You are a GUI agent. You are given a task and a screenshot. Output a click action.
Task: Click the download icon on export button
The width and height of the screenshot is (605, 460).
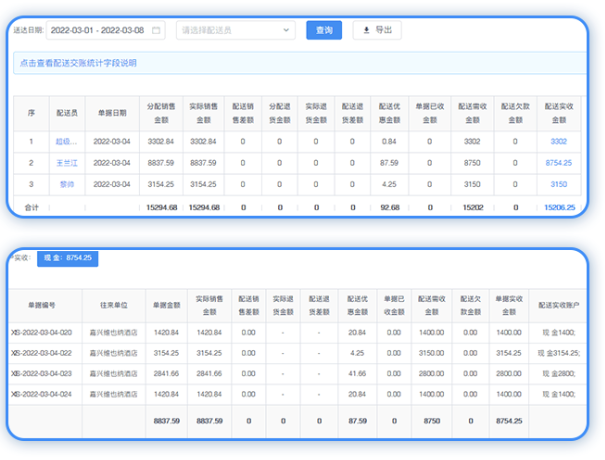(x=367, y=30)
